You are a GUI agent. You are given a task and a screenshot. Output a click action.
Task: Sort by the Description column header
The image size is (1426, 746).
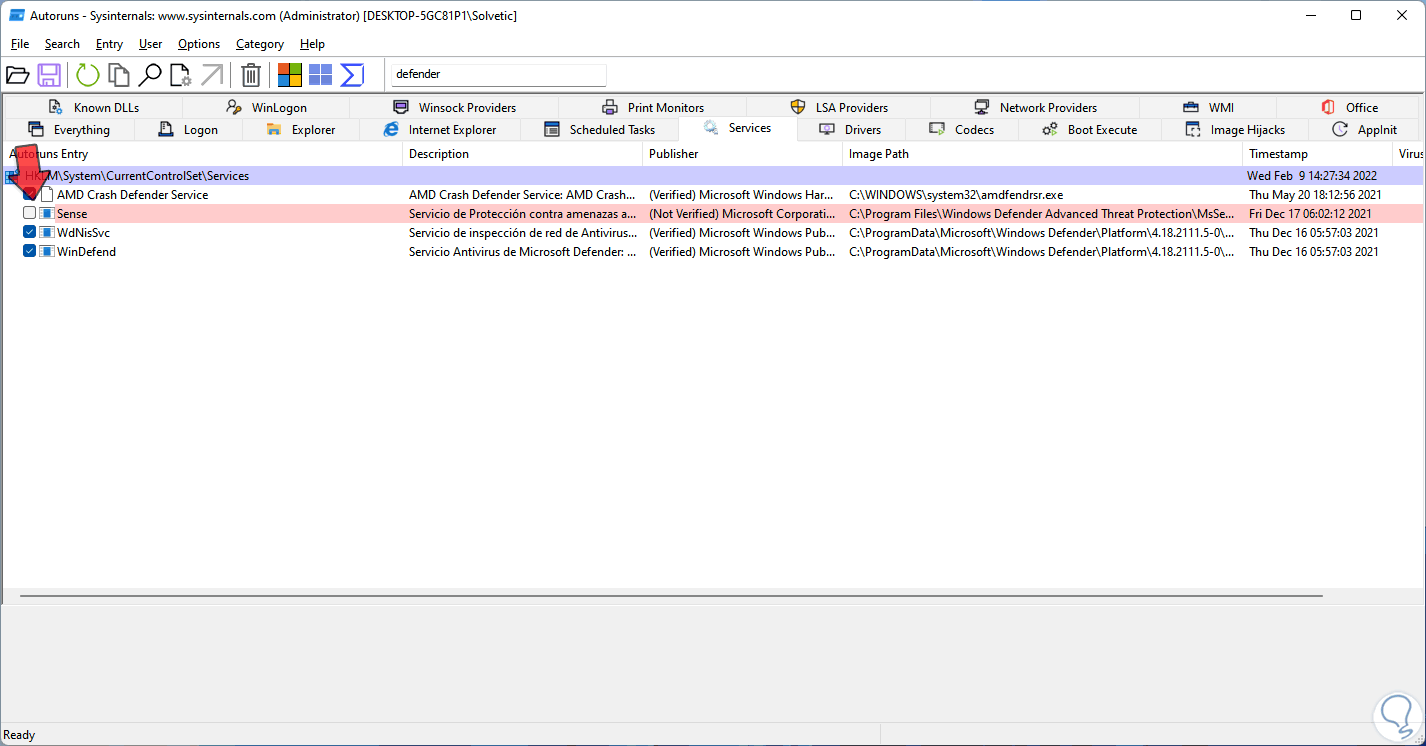[x=522, y=154]
